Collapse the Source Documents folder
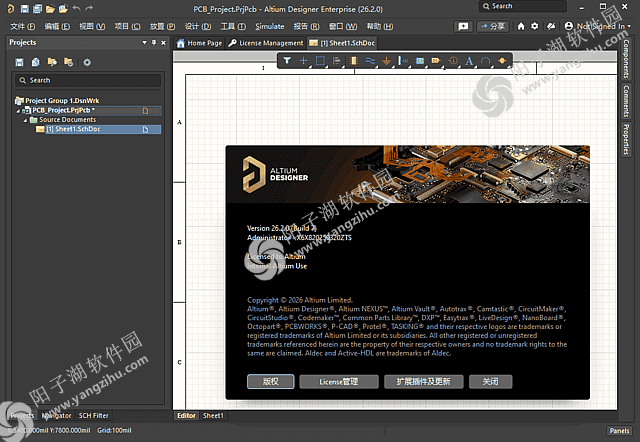Image resolution: width=640 pixels, height=442 pixels. tap(25, 120)
